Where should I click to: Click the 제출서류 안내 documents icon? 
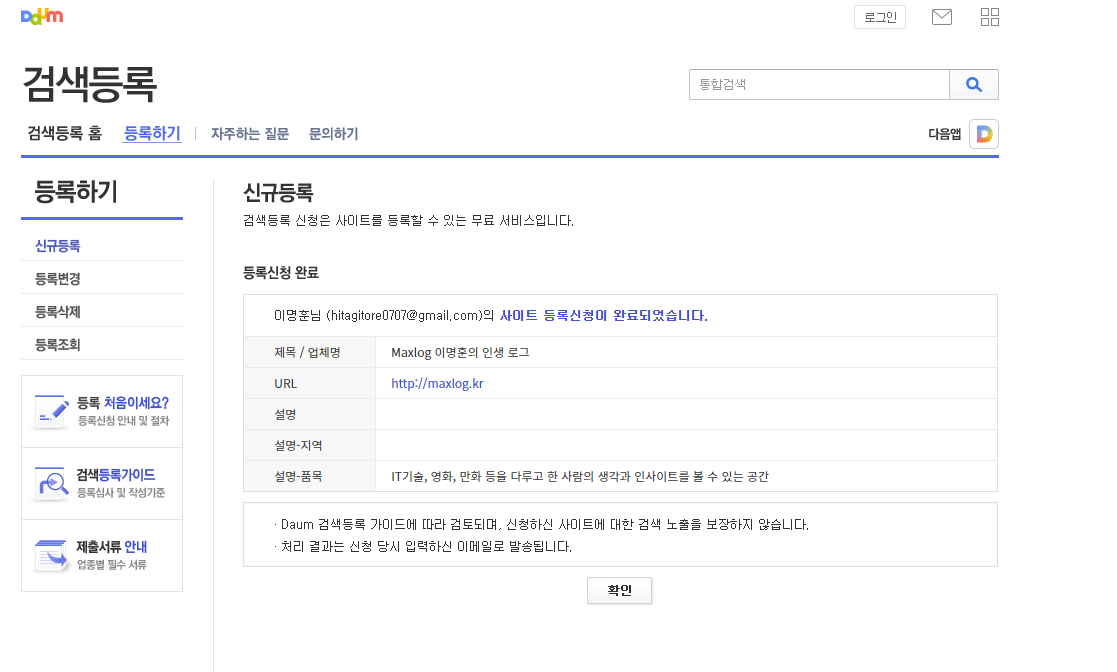(x=51, y=555)
